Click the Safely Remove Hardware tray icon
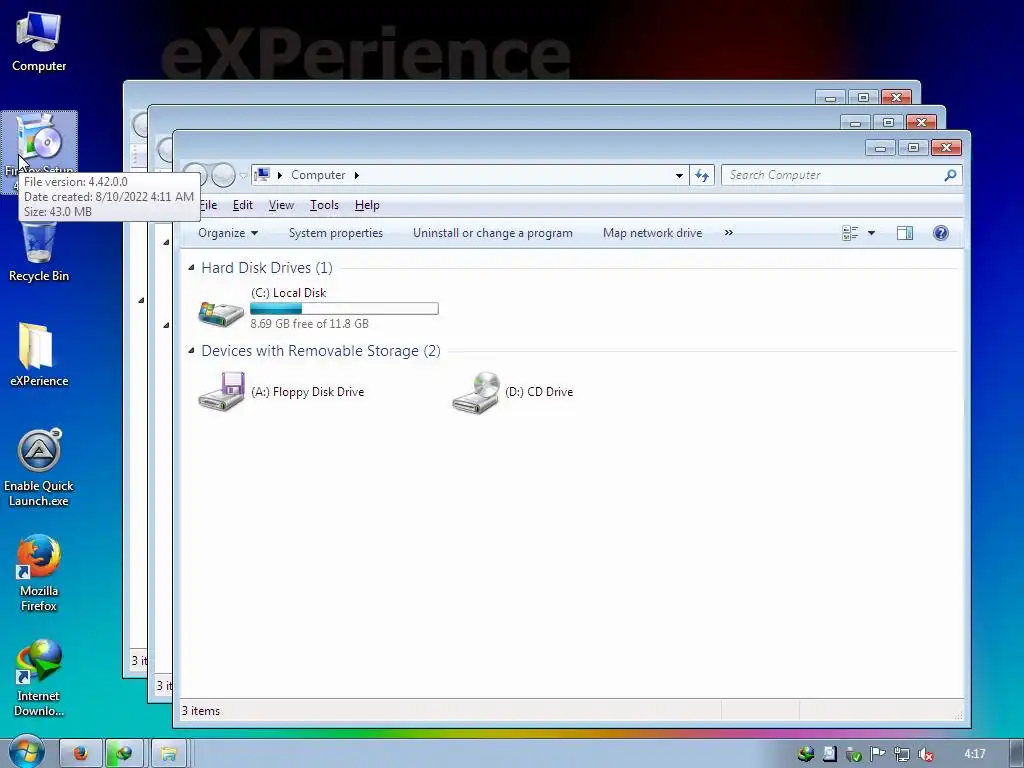1024x768 pixels. (x=854, y=754)
